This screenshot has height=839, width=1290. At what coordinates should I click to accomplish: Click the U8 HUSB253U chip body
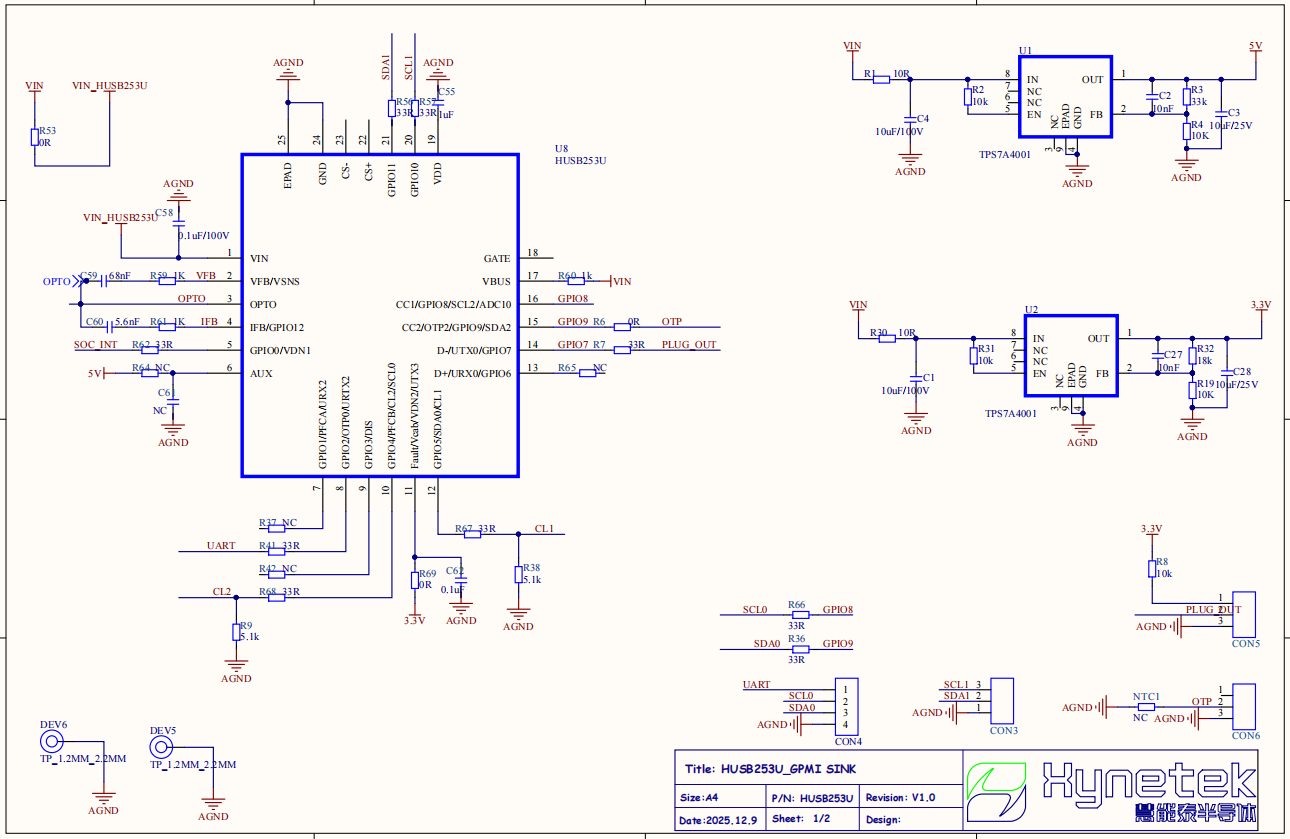tap(380, 315)
